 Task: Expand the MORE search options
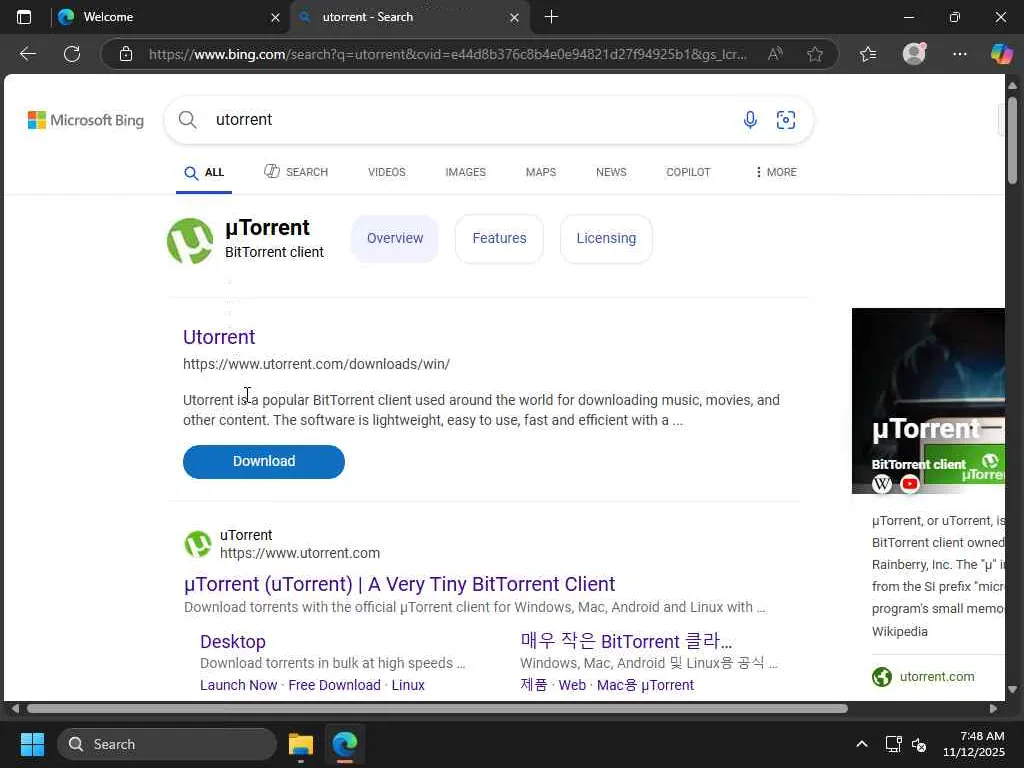(776, 172)
